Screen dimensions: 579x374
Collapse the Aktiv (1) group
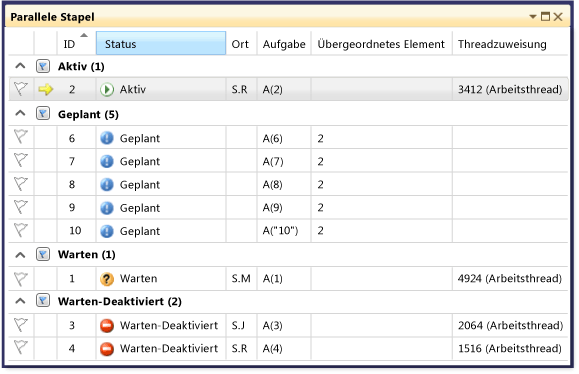pyautogui.click(x=20, y=66)
